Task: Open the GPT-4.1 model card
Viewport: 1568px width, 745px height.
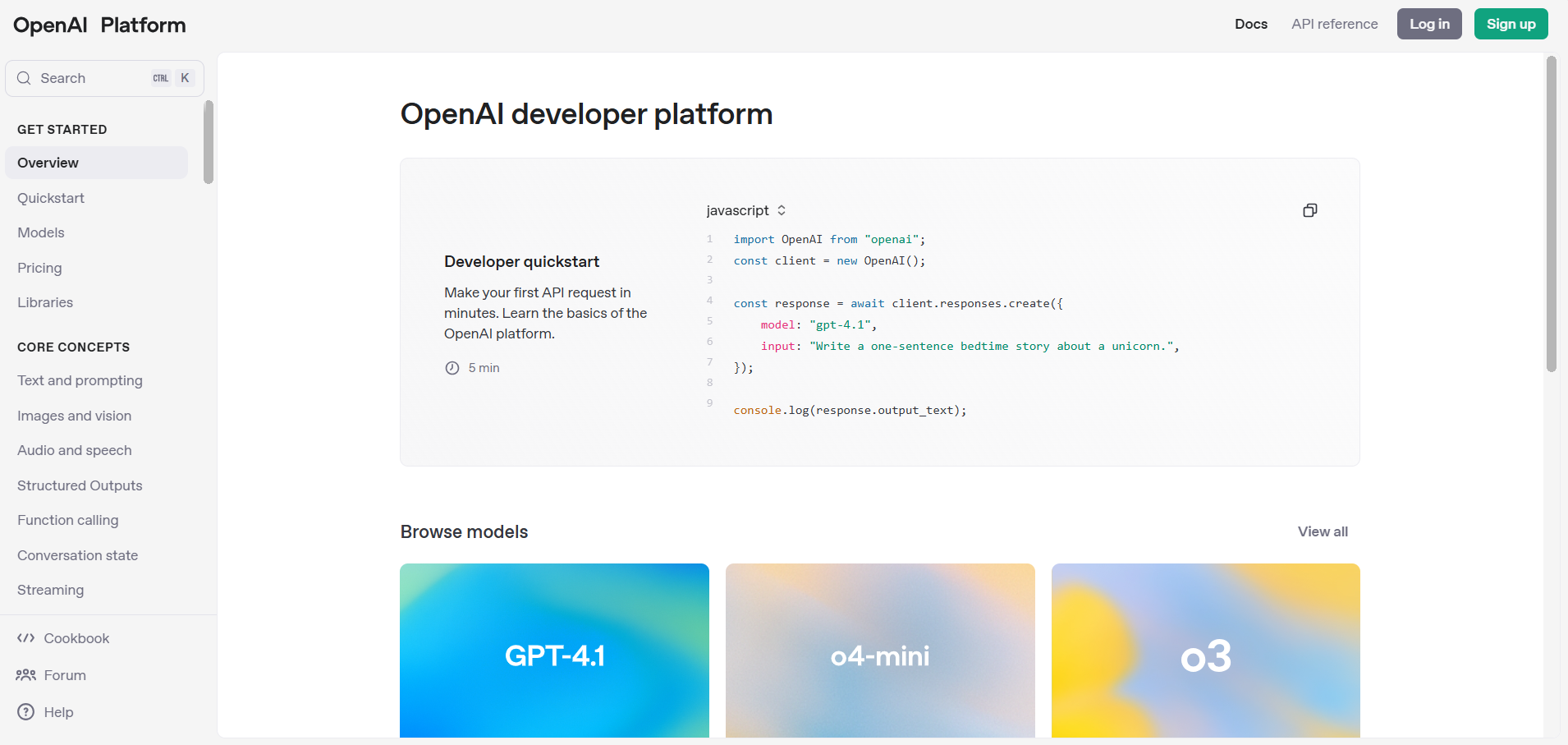Action: pyautogui.click(x=554, y=651)
